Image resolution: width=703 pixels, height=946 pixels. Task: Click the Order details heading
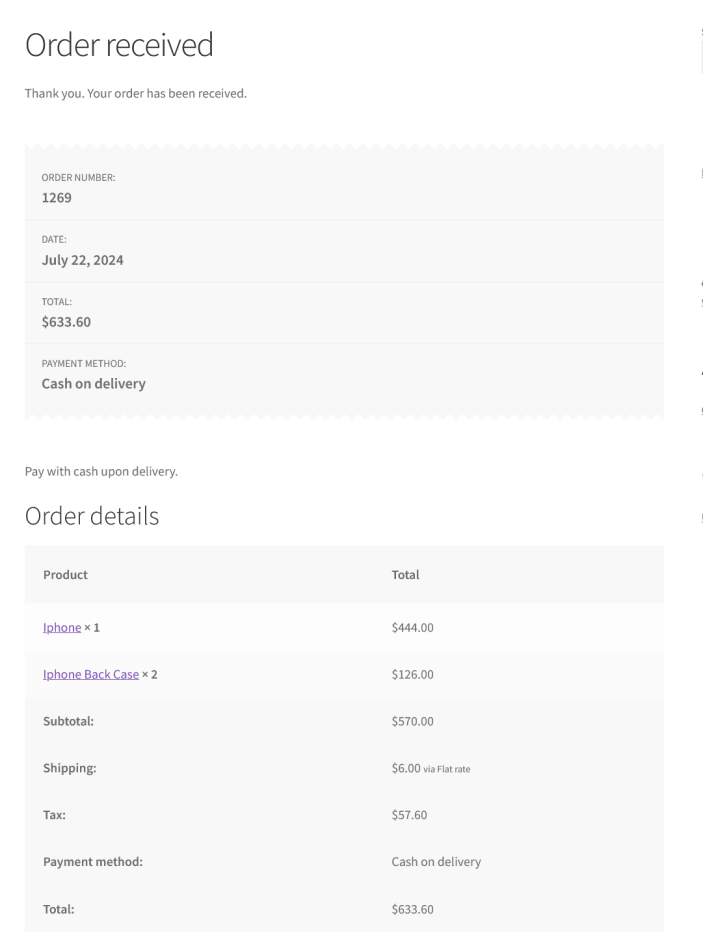tap(92, 516)
